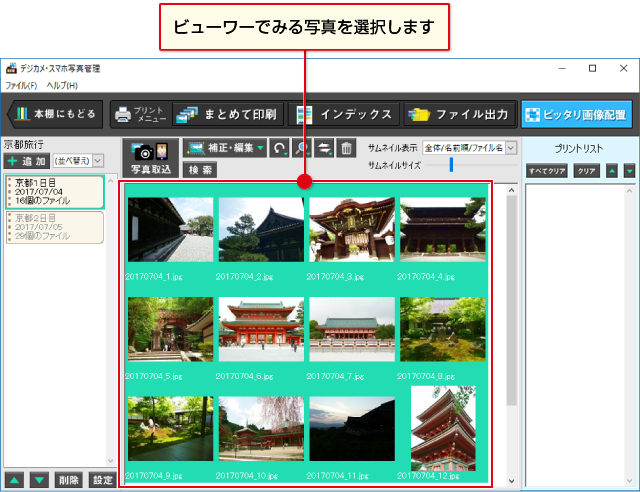Rotate the photo with the rotate icon
The width and height of the screenshot is (640, 492).
pos(279,148)
